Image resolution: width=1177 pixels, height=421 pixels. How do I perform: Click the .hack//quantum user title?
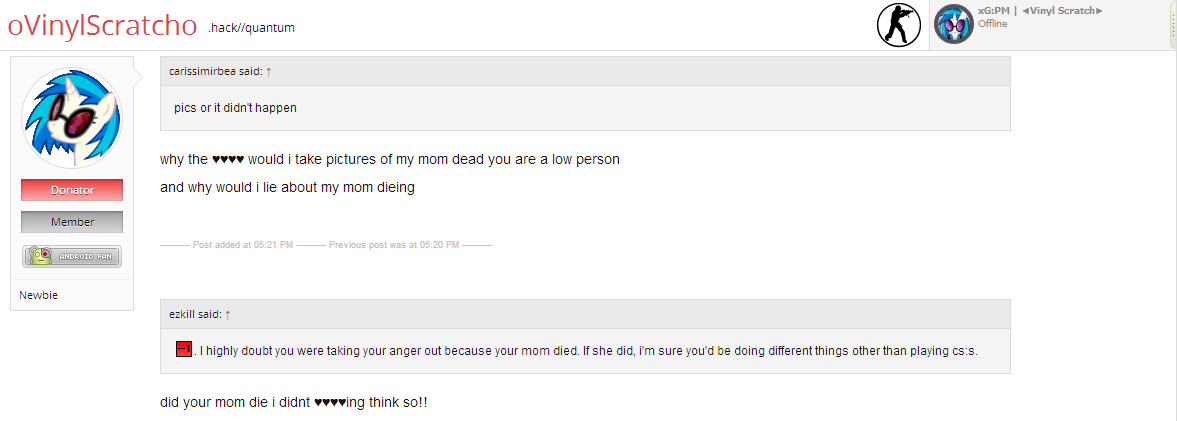(251, 28)
